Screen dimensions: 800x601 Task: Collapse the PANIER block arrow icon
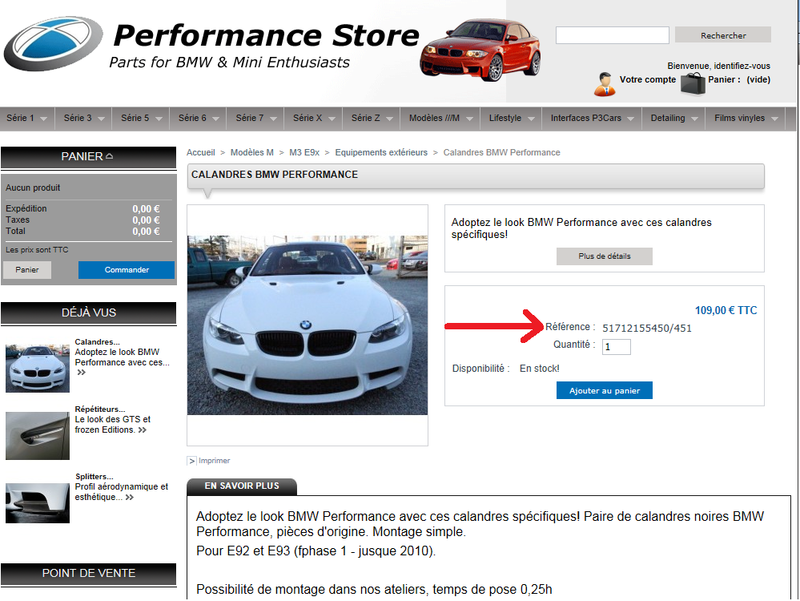109,156
